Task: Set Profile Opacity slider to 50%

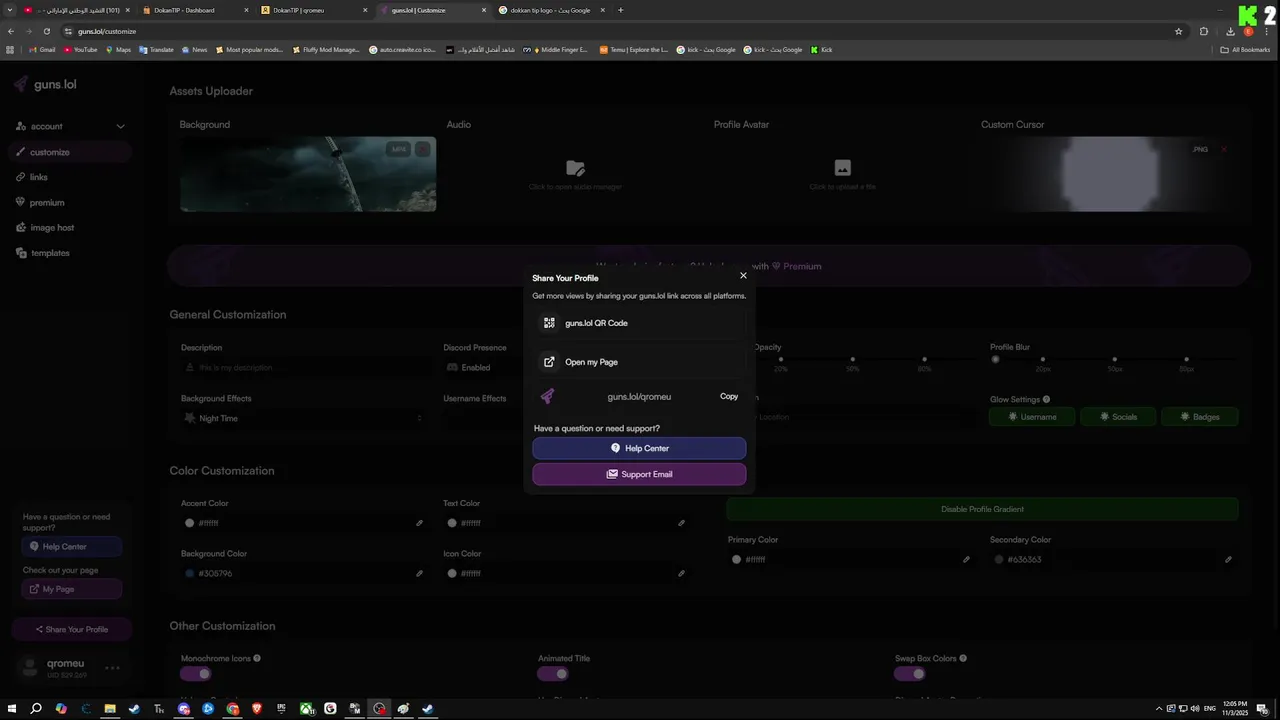Action: (x=852, y=359)
